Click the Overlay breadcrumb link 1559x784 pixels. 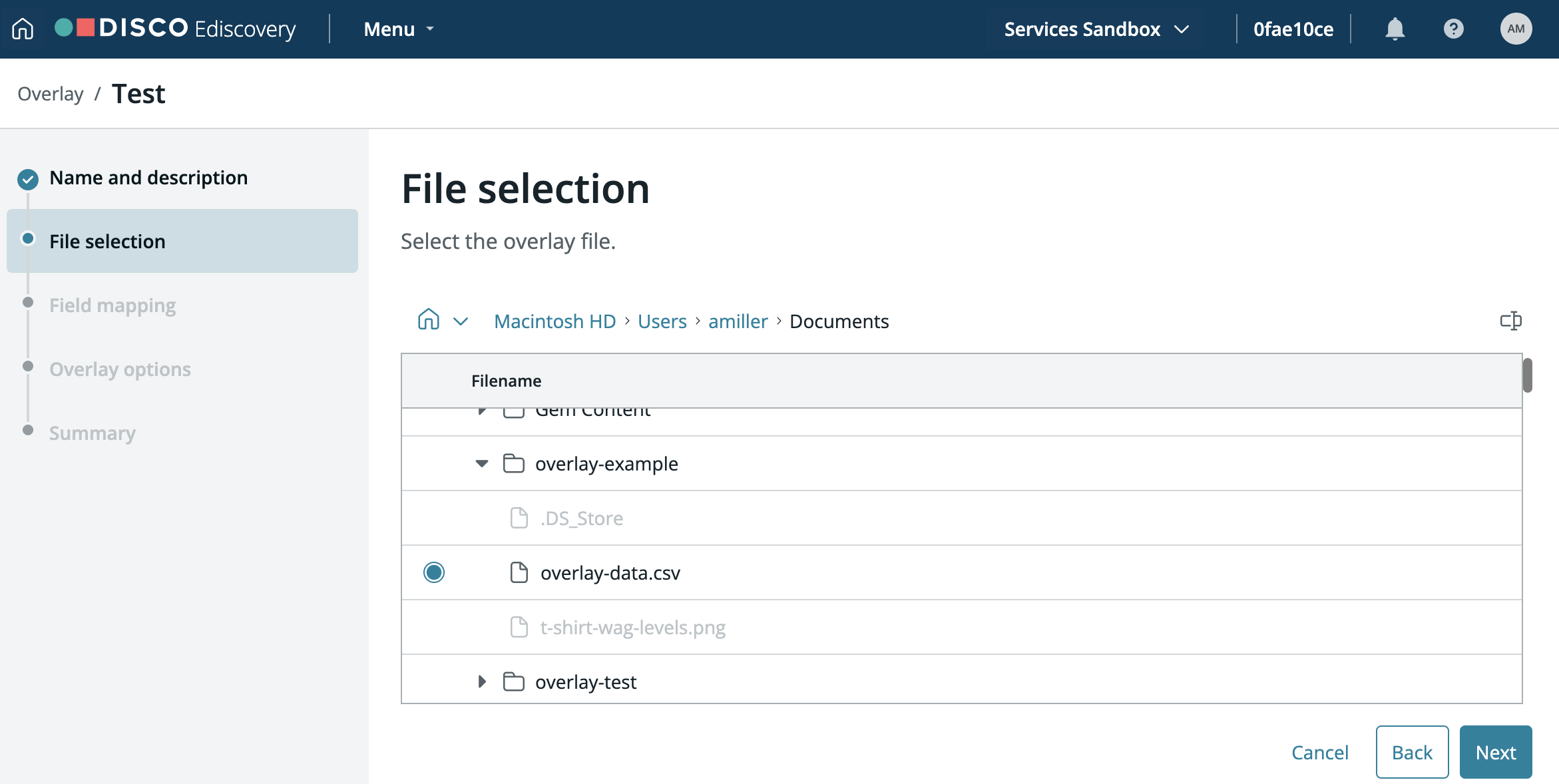(x=51, y=94)
